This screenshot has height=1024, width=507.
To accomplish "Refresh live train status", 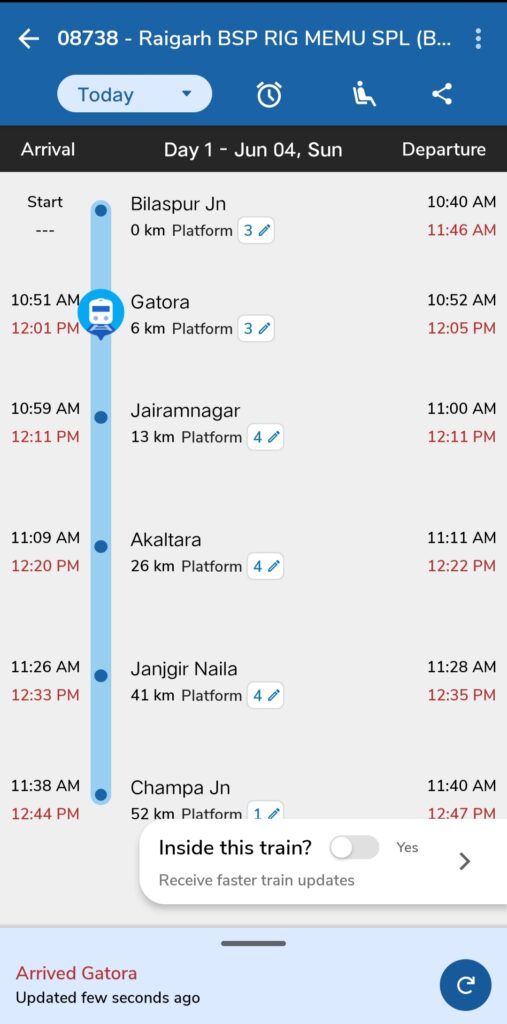I will tap(465, 985).
